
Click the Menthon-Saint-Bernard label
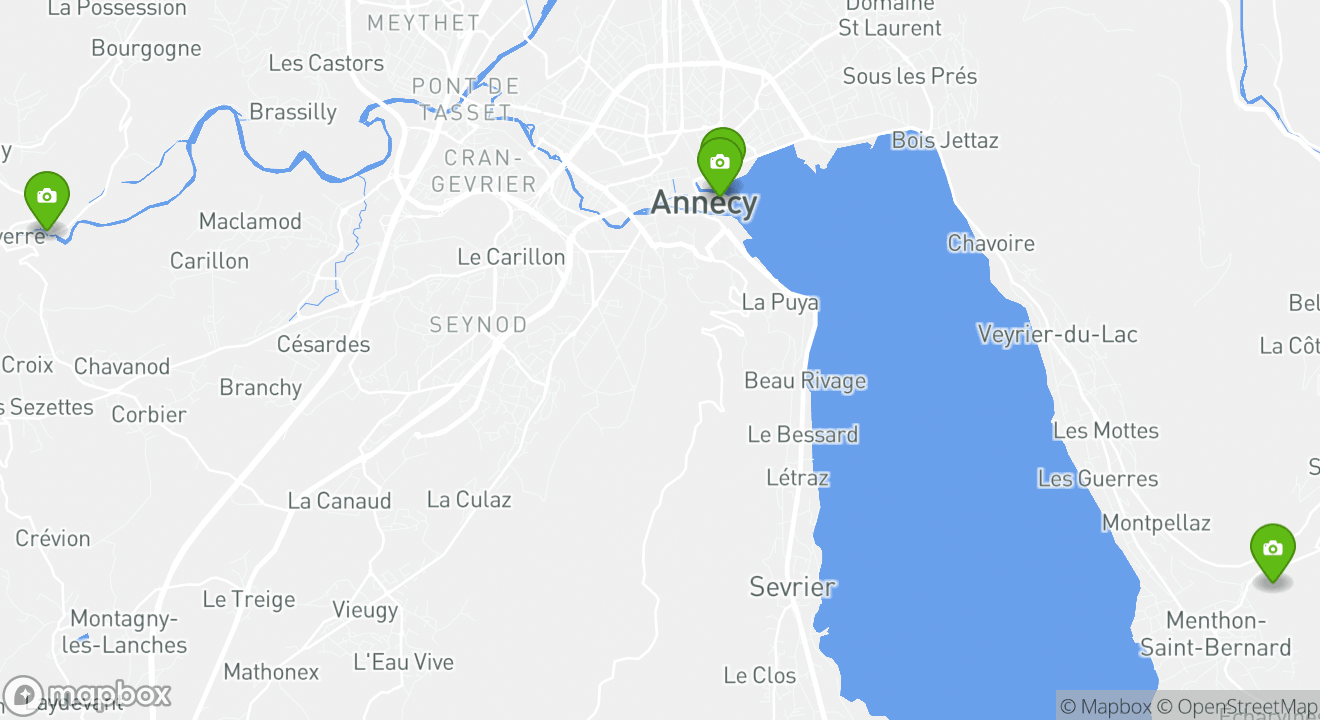(1216, 634)
